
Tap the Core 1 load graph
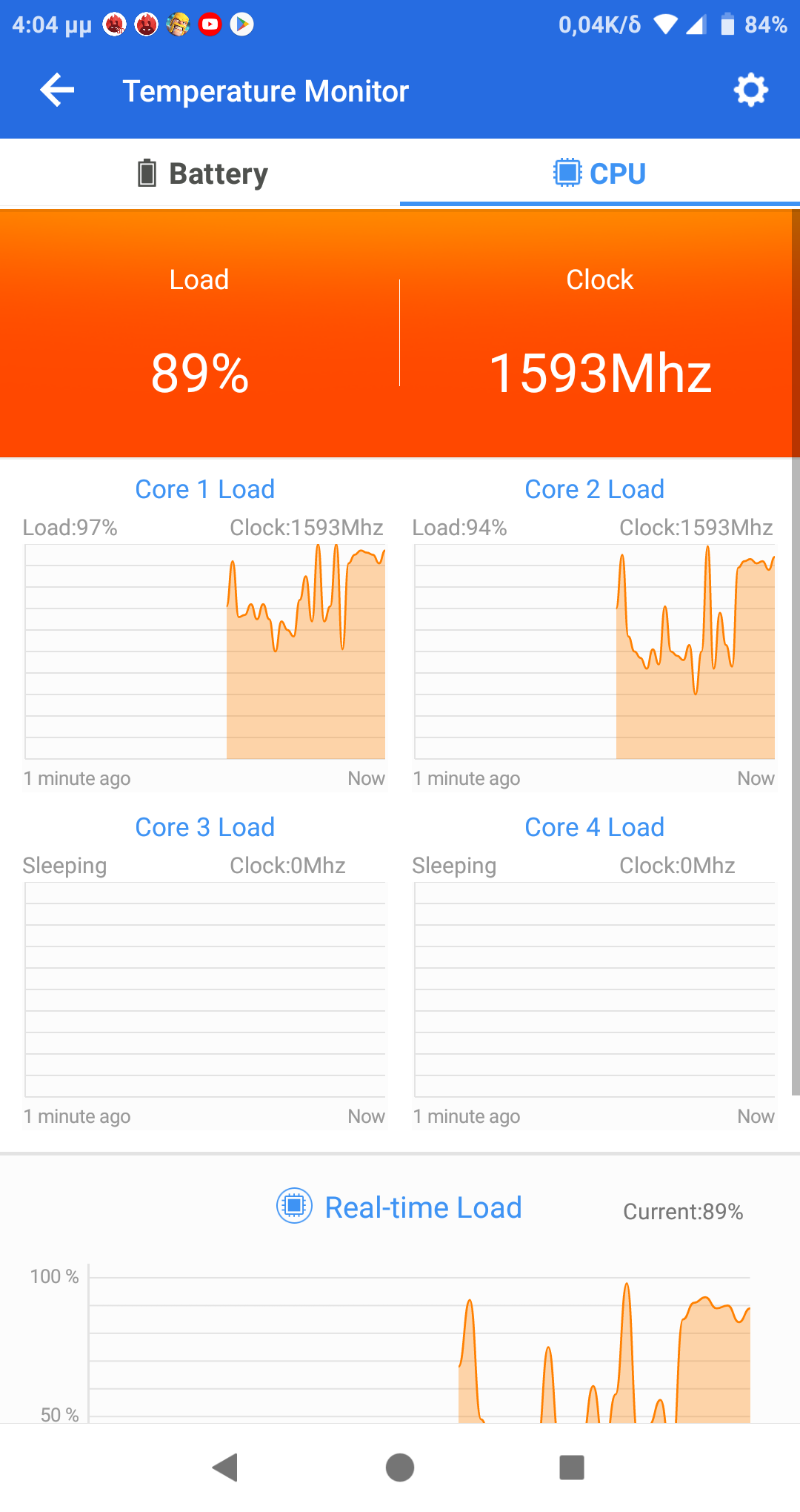point(205,651)
